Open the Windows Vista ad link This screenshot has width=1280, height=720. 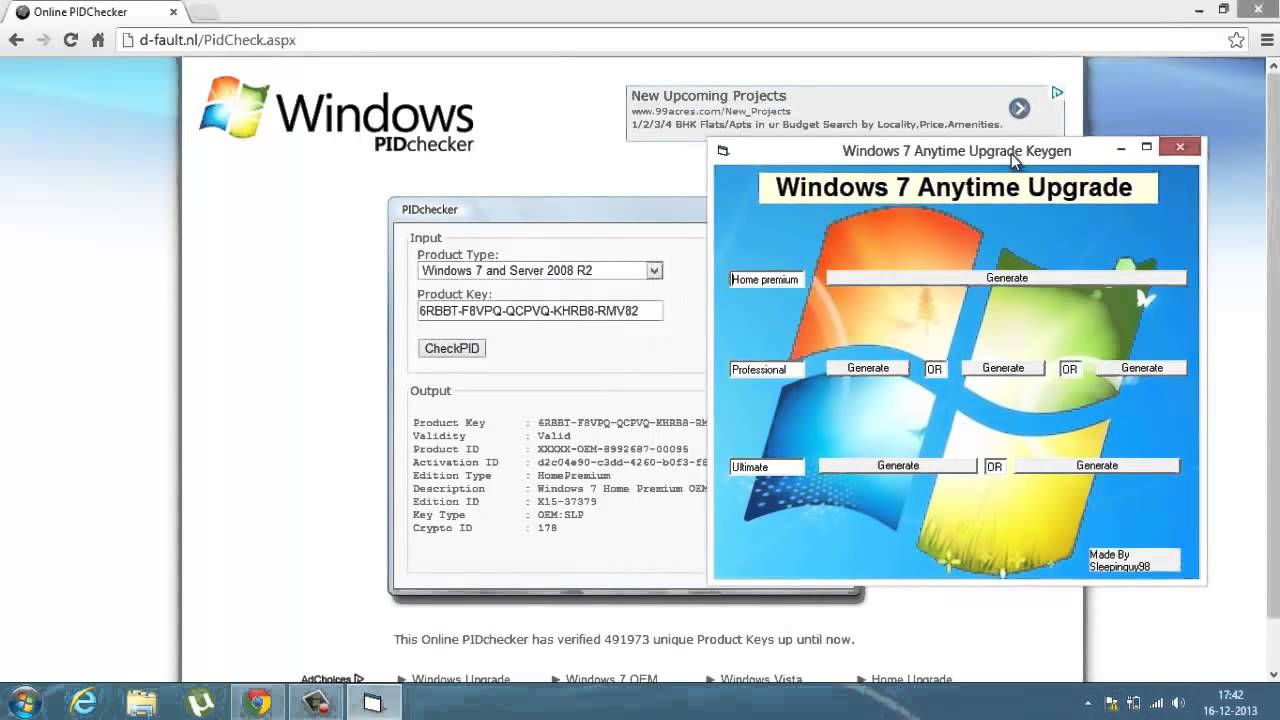(x=761, y=679)
